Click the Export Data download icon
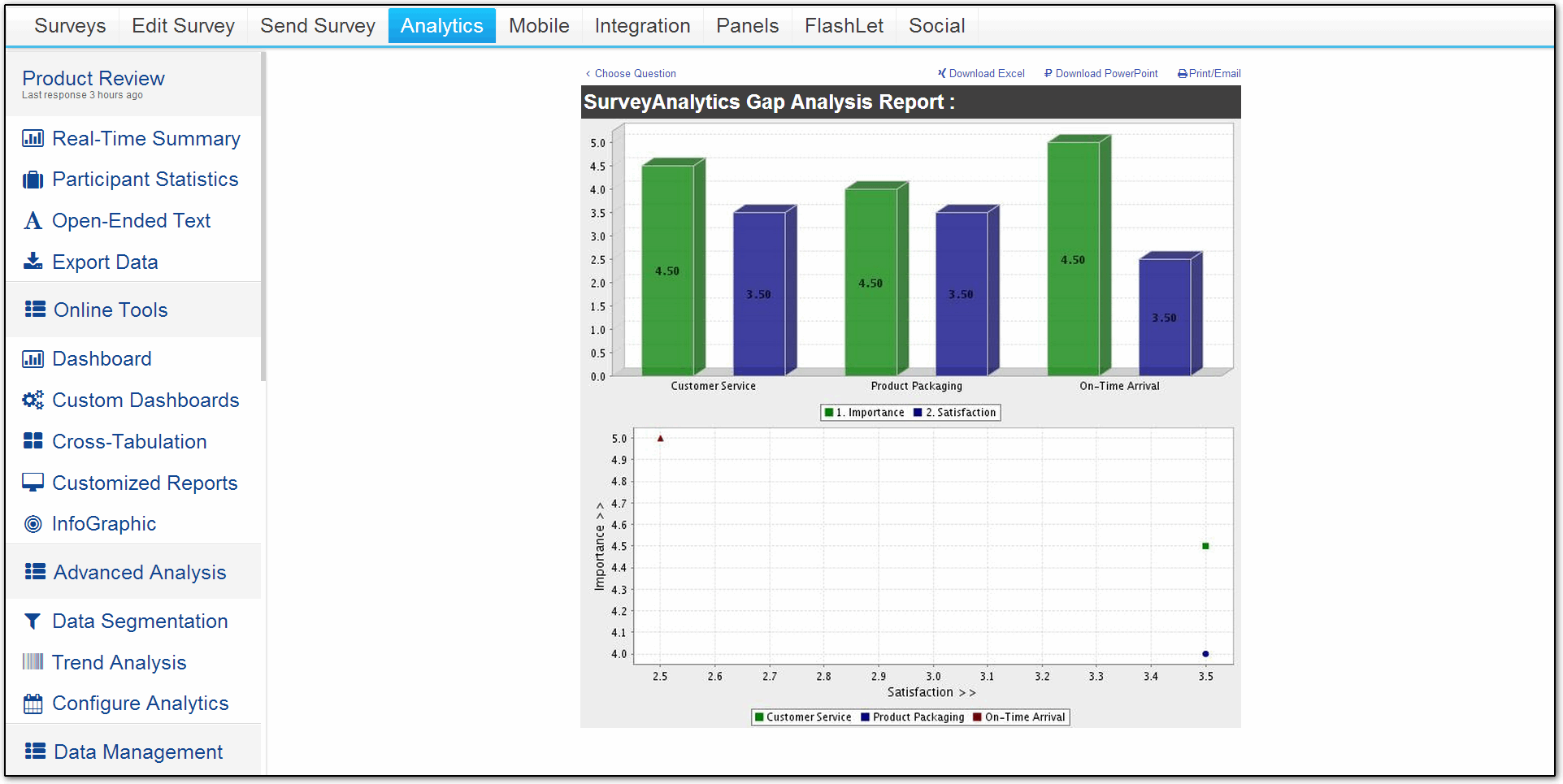The image size is (1563, 784). click(x=33, y=262)
